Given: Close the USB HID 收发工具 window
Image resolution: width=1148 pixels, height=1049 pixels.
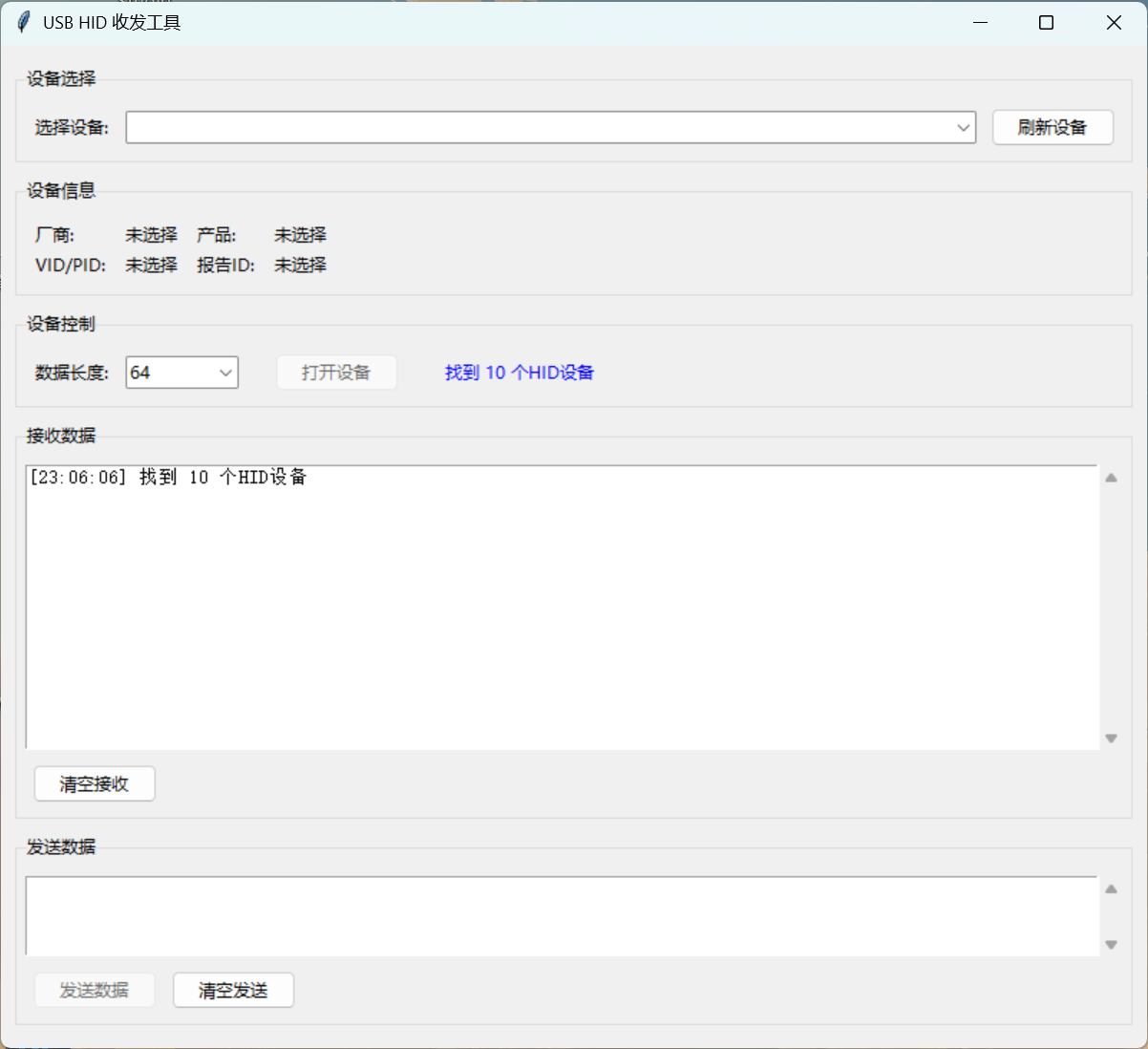Looking at the screenshot, I should click(x=1114, y=22).
